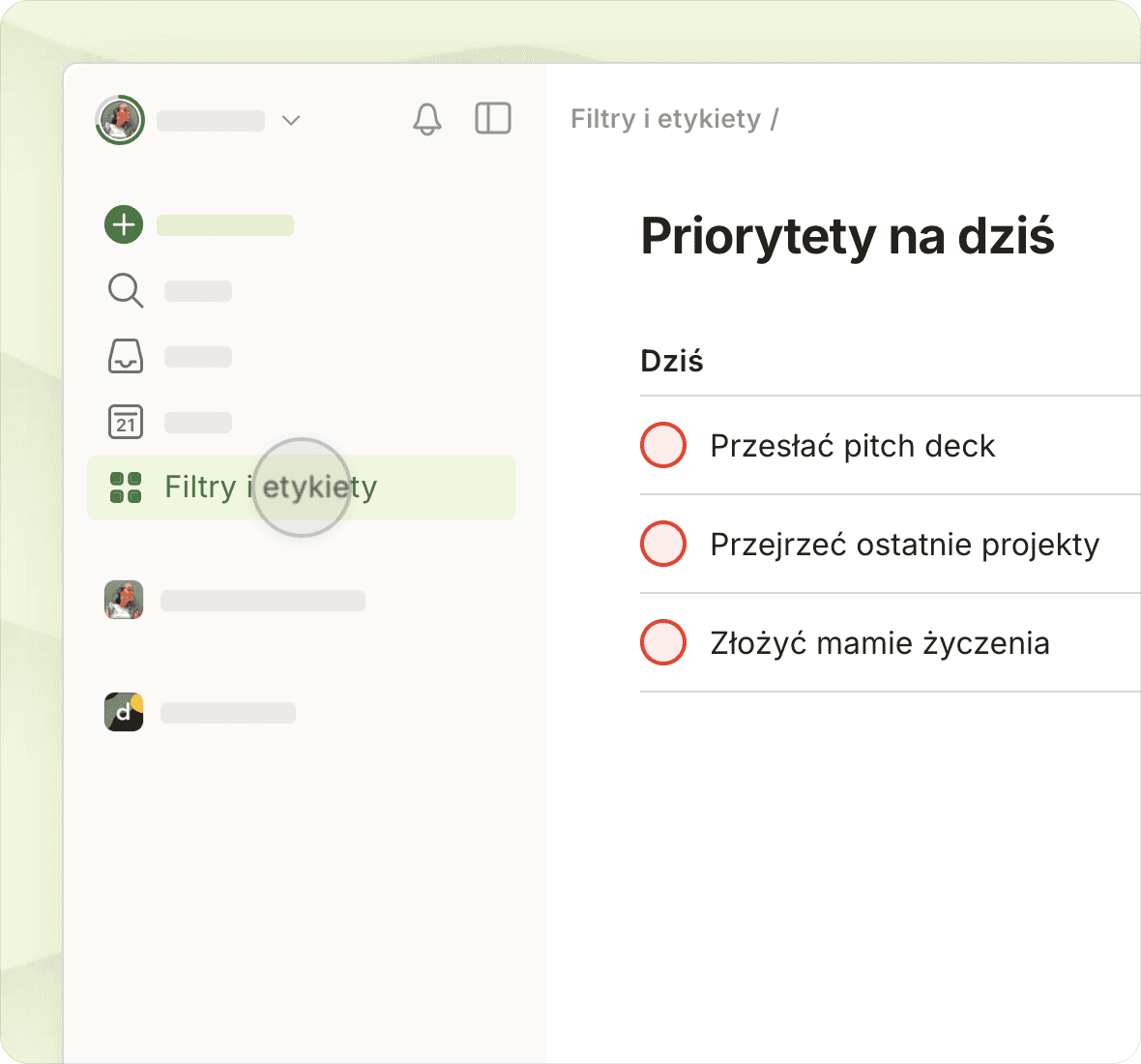
Task: Click the Dziś section header
Action: 672,362
